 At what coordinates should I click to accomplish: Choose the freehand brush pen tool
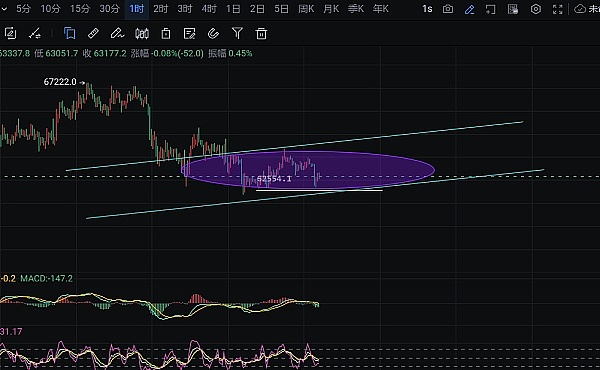click(x=117, y=34)
